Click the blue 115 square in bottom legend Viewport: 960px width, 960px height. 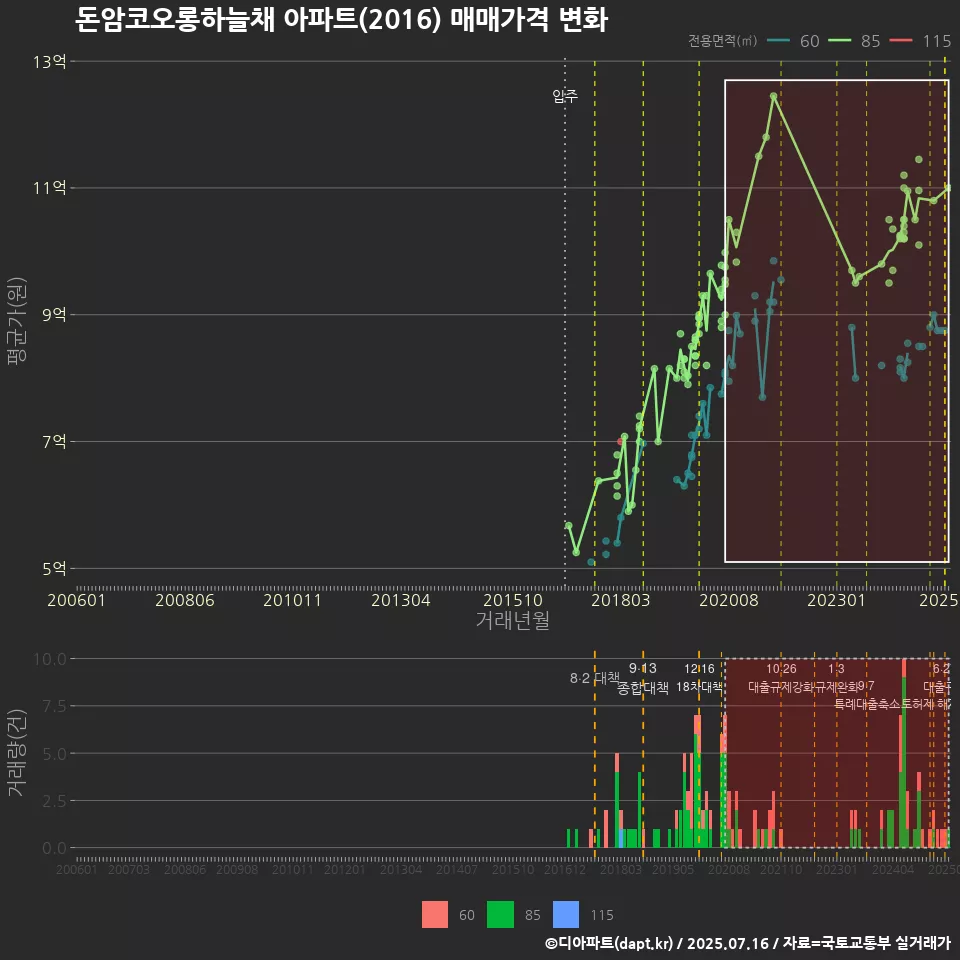(x=566, y=914)
